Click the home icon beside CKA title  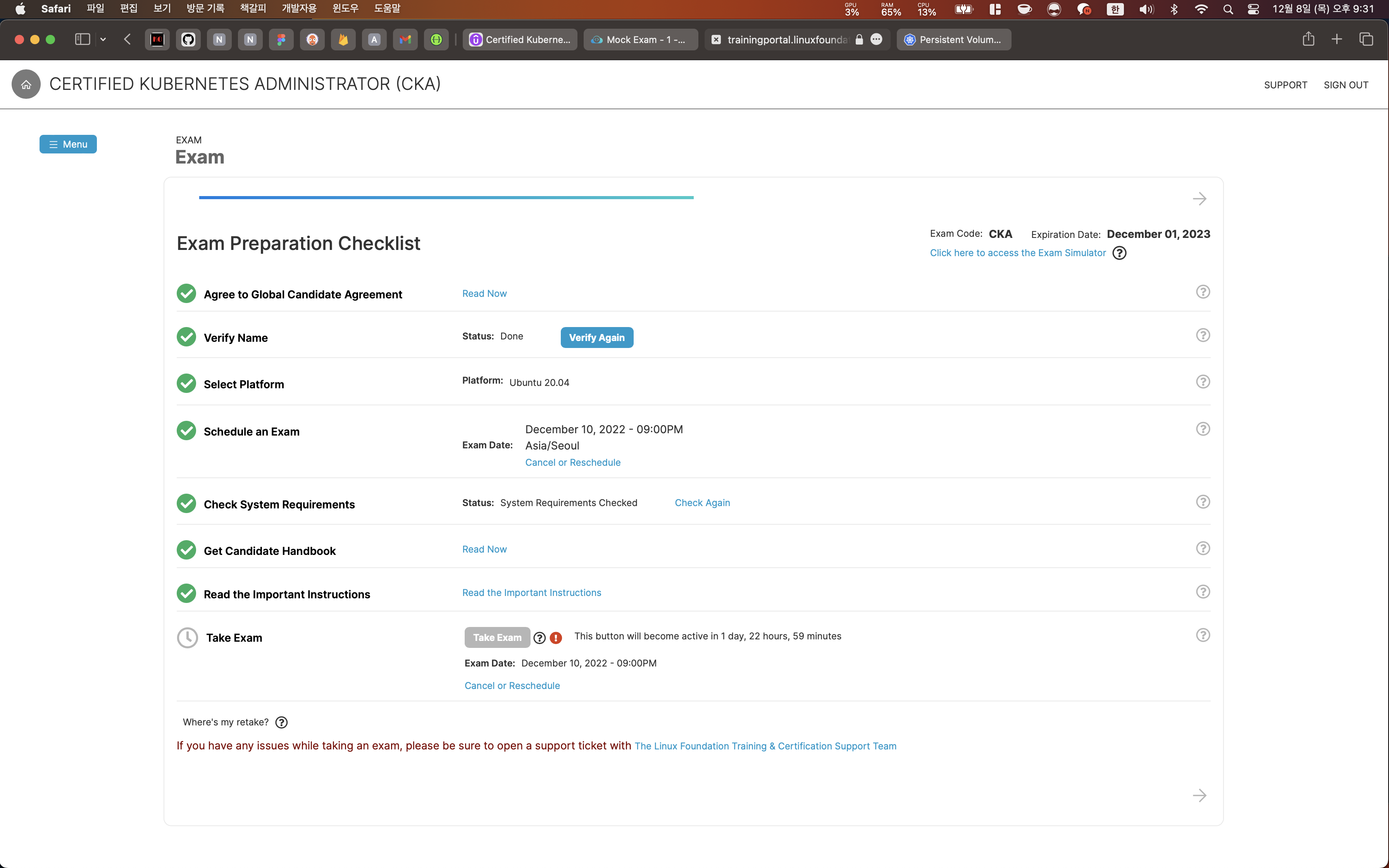coord(26,84)
